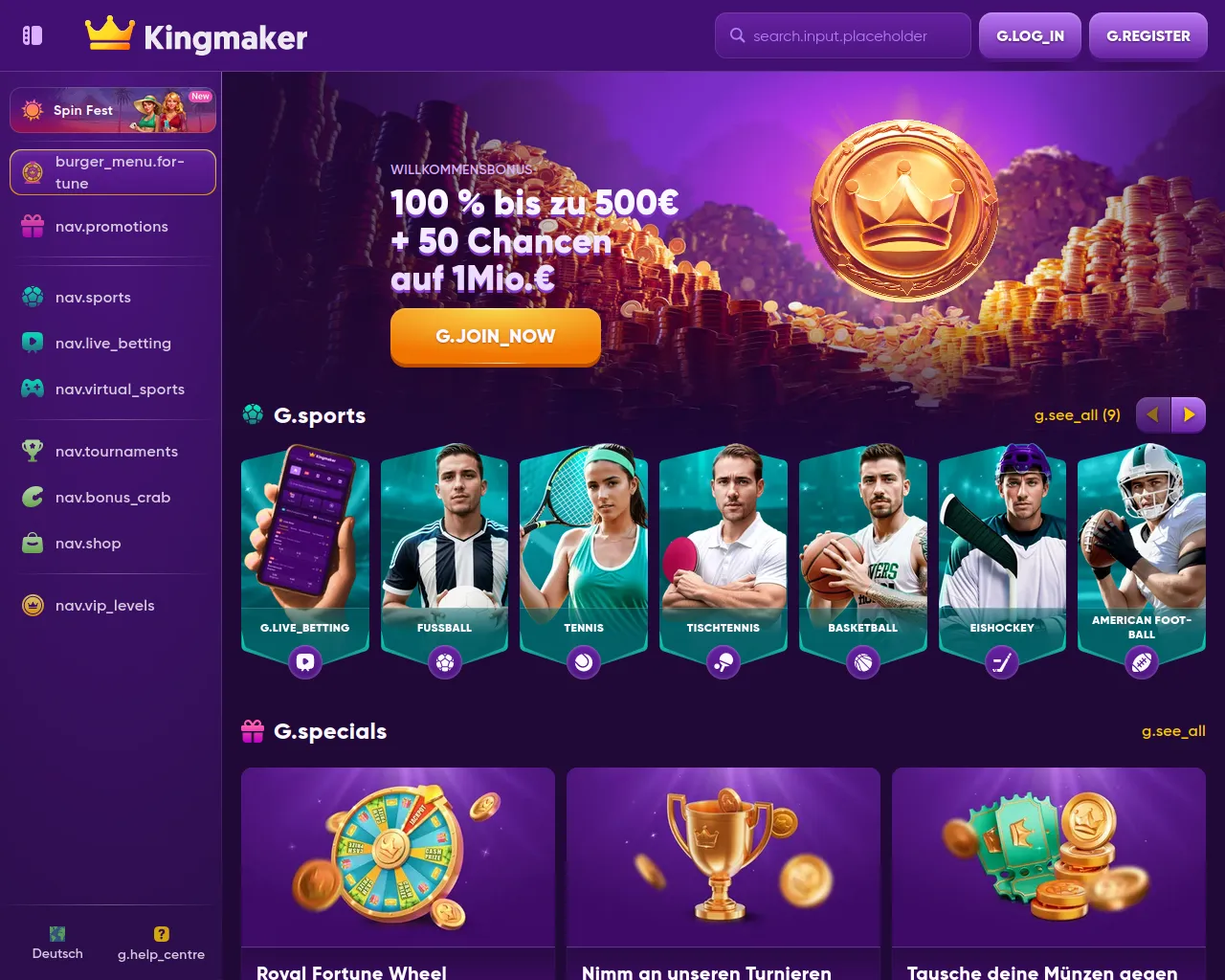Select the Tennis sport card
The height and width of the screenshot is (980, 1225).
[x=584, y=560]
